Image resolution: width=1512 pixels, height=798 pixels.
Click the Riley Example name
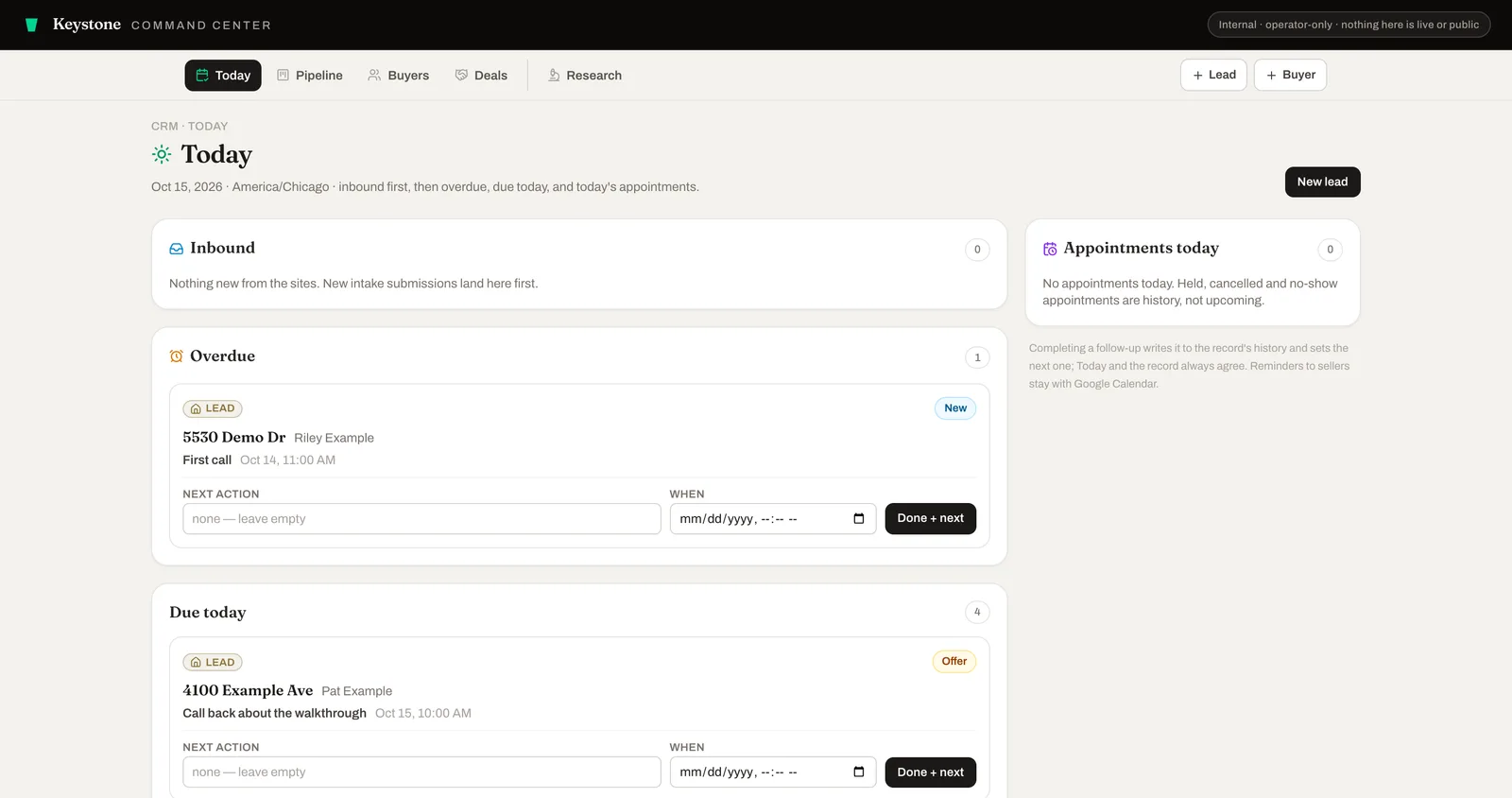334,438
